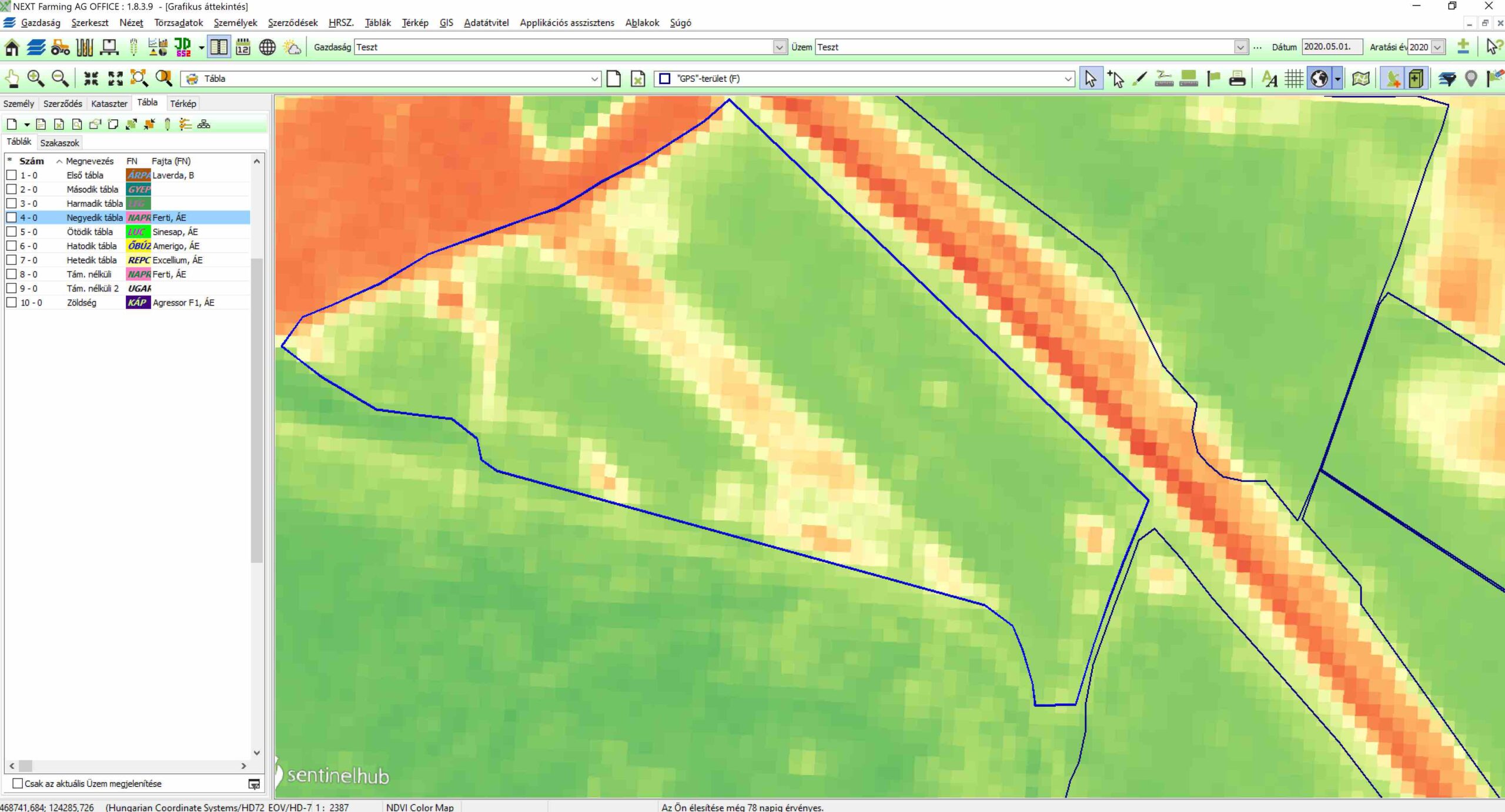Check the box for Első tábla
The image size is (1505, 812).
click(x=11, y=175)
